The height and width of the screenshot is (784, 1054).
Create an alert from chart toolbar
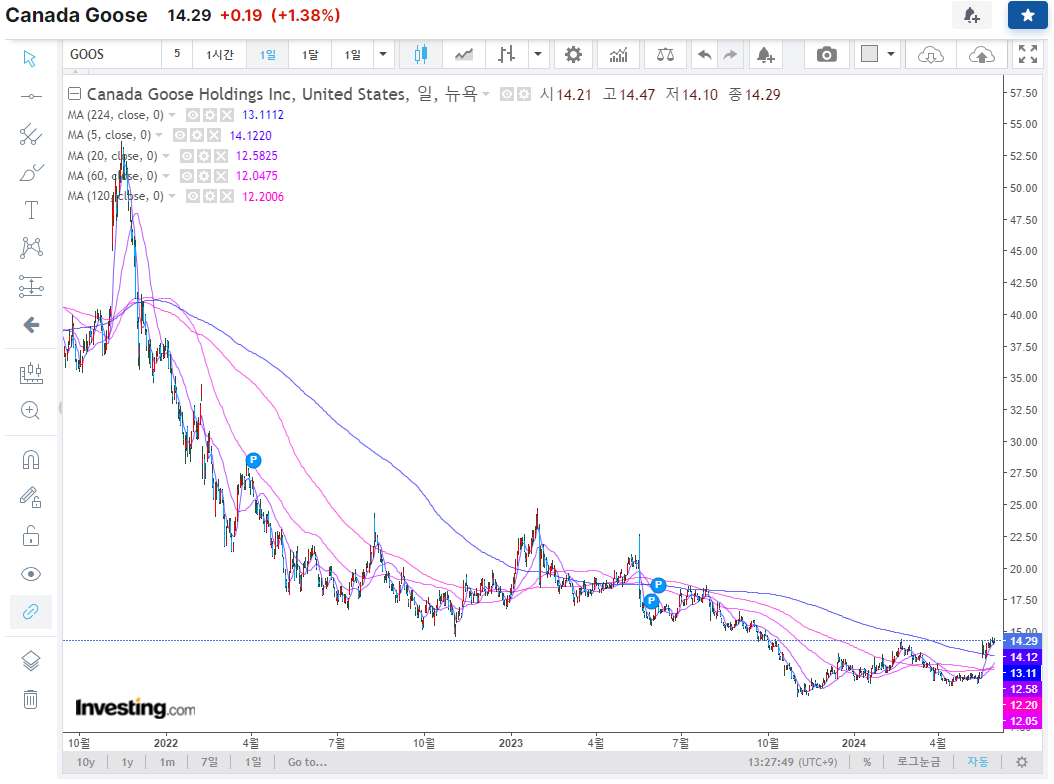766,54
